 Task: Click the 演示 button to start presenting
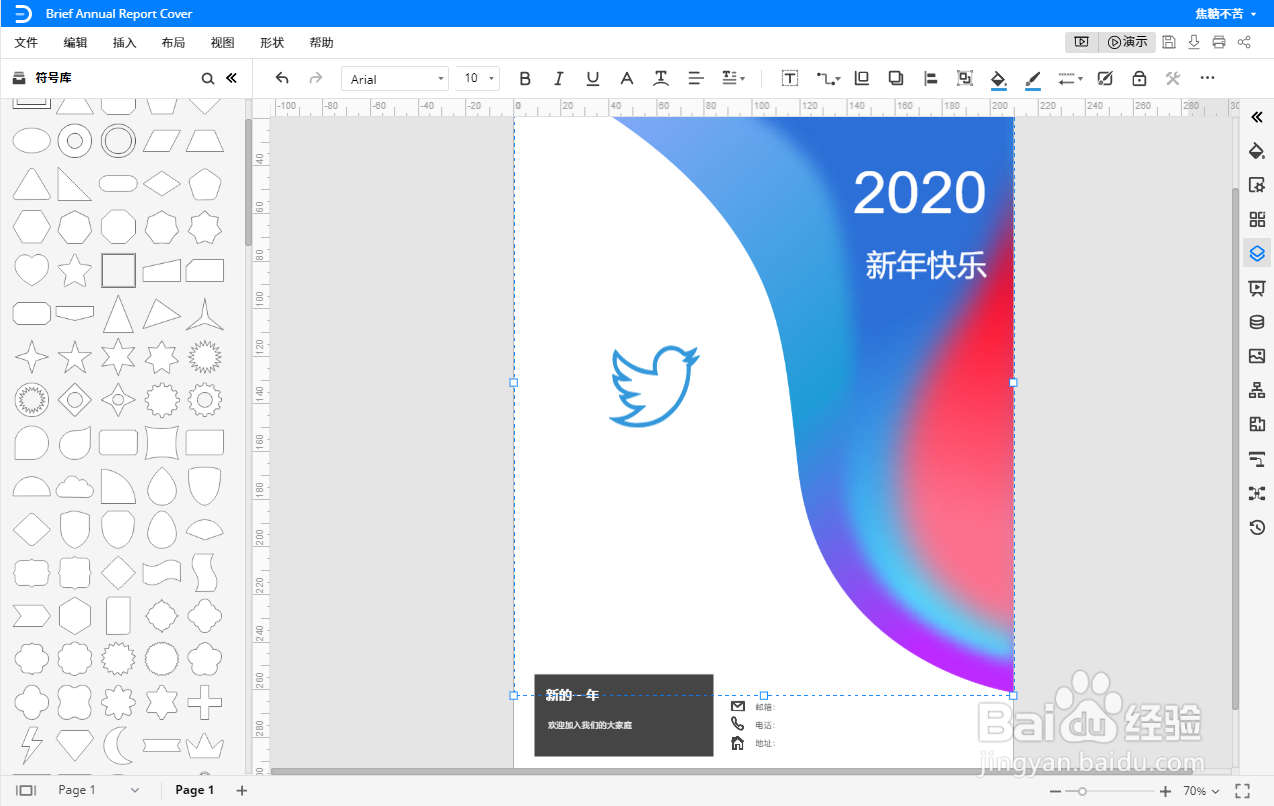coord(1128,42)
